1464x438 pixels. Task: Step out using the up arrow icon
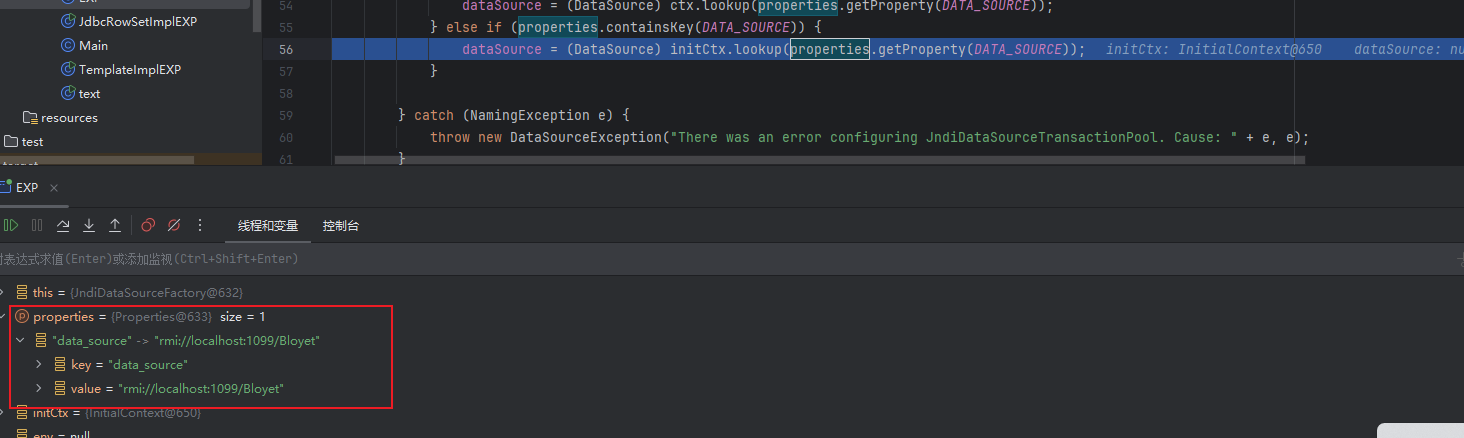pos(115,226)
